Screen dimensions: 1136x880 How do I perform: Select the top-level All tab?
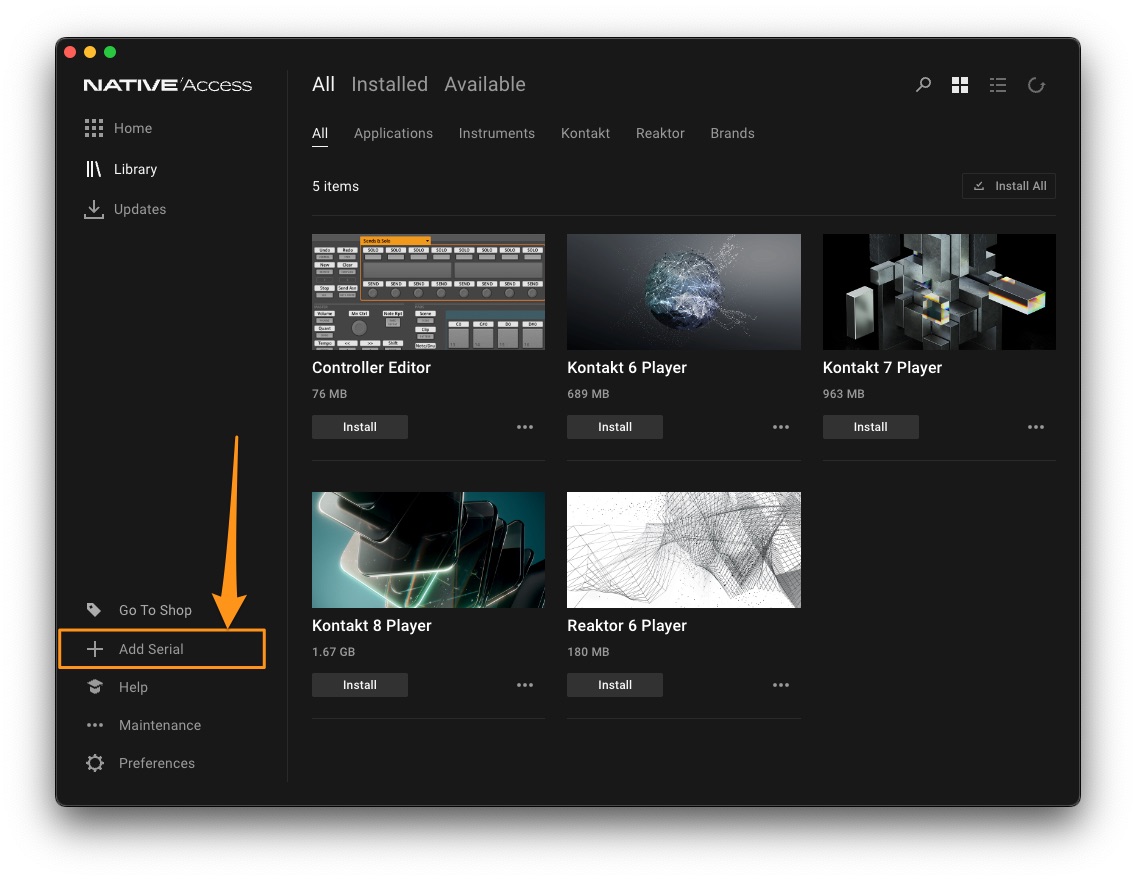(323, 84)
